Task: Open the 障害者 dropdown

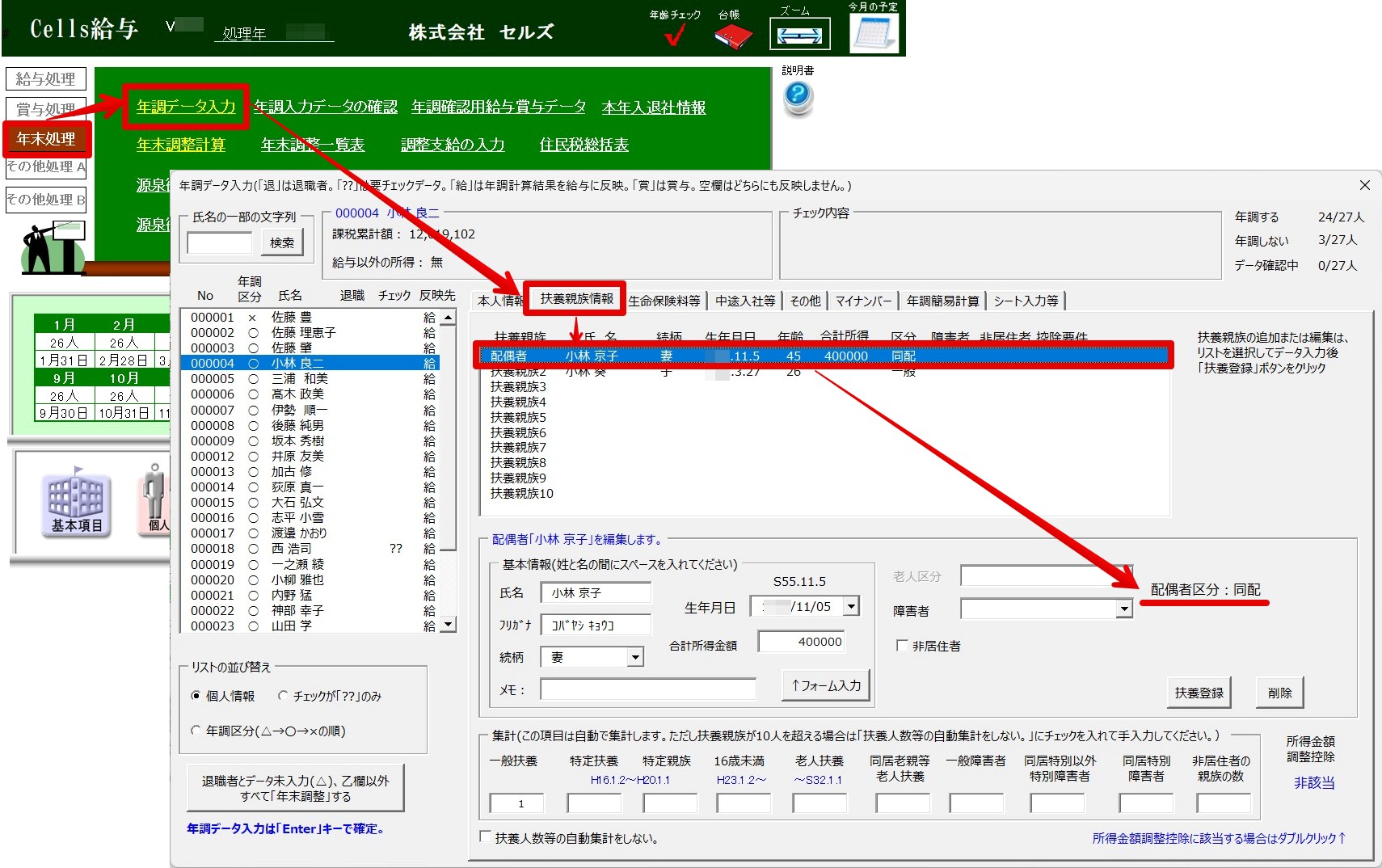Action: coord(1124,609)
